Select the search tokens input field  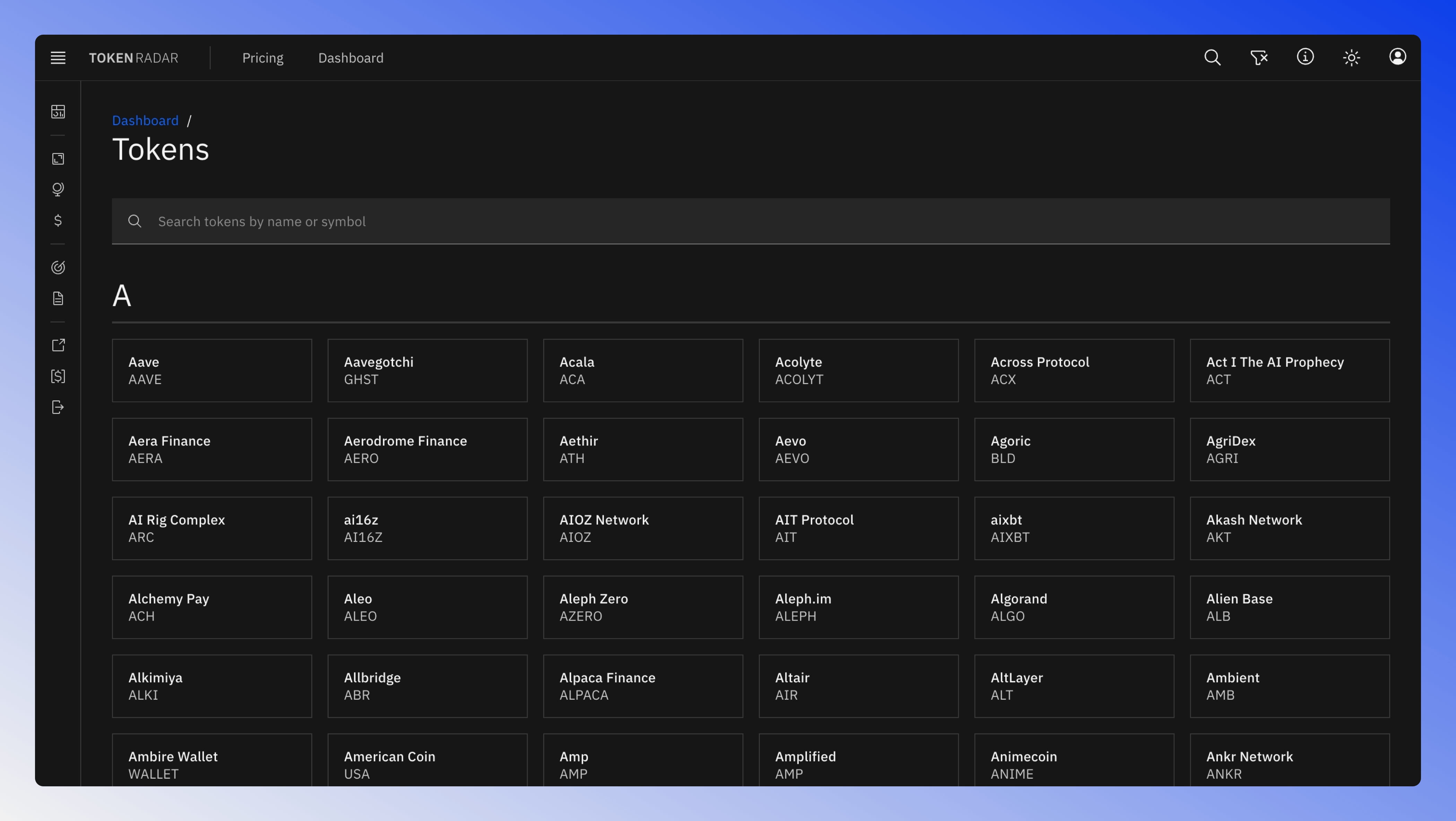tap(750, 221)
